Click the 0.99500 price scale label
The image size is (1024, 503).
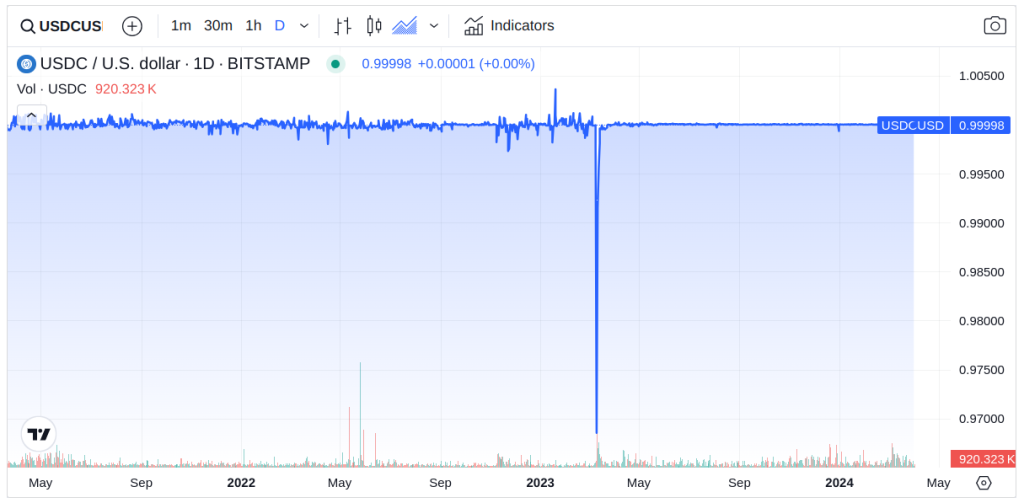[x=982, y=174]
